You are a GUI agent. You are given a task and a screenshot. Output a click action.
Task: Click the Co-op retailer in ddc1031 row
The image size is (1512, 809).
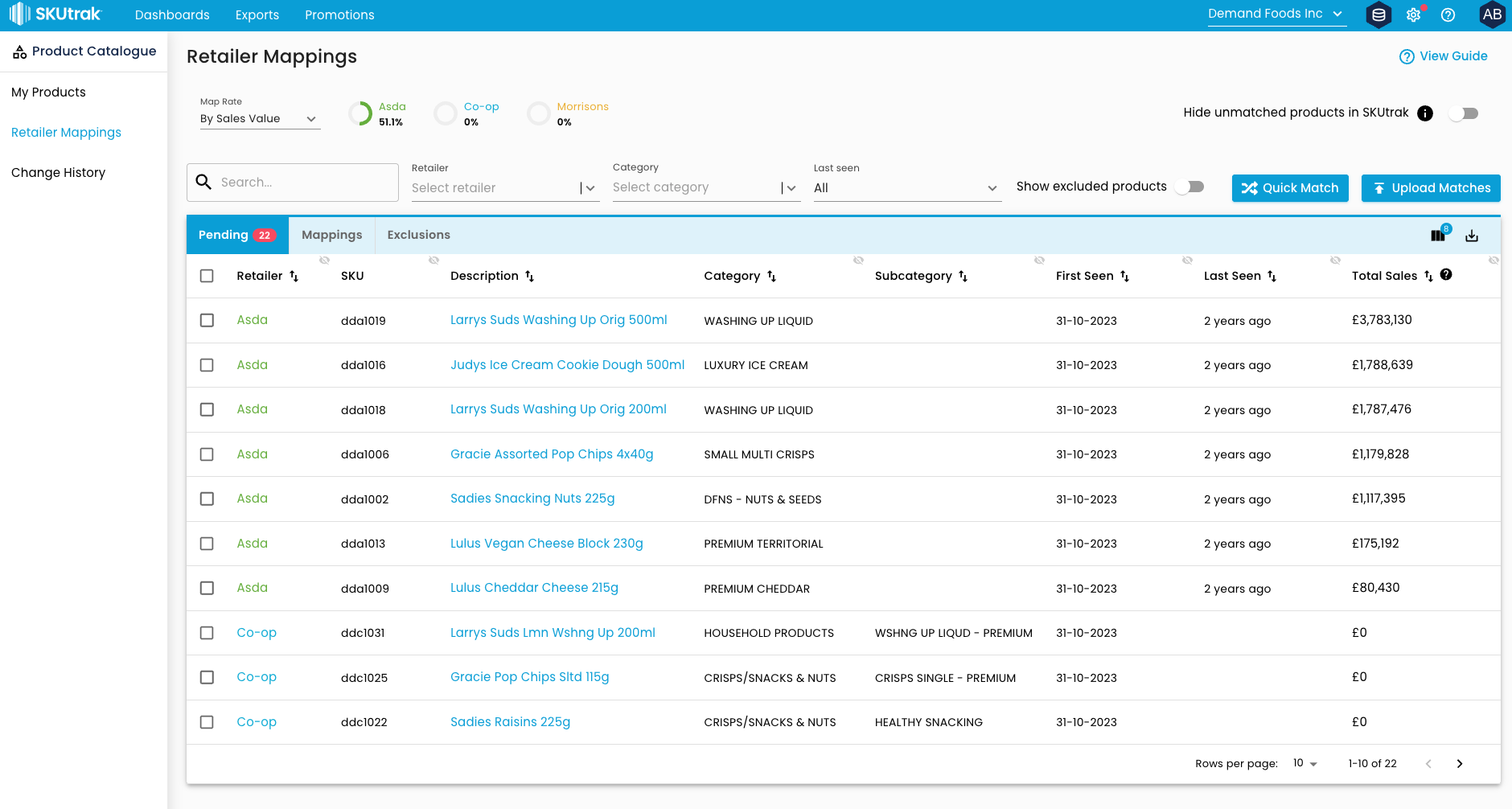click(x=257, y=633)
